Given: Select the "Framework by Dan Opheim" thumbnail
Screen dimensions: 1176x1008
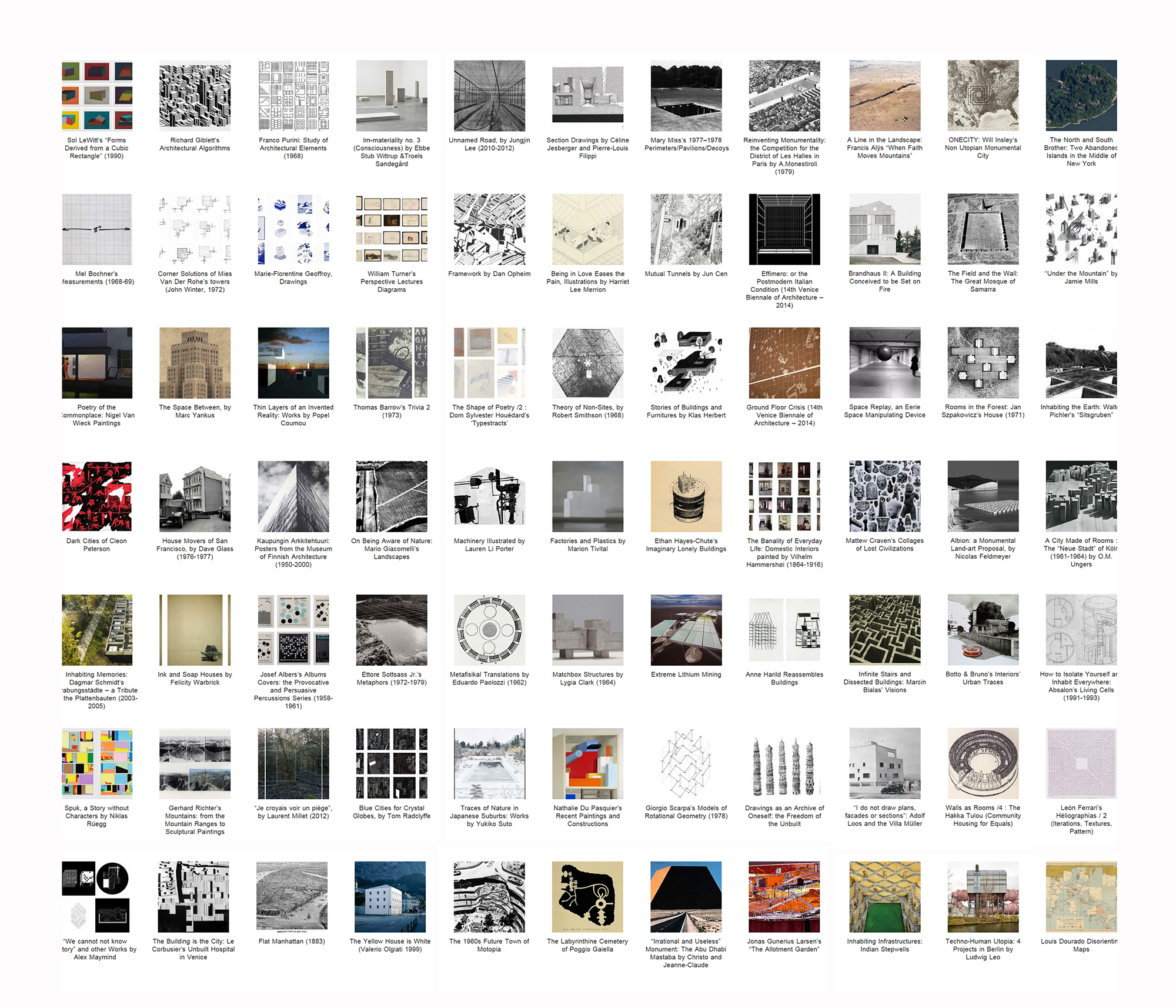Looking at the screenshot, I should point(491,229).
